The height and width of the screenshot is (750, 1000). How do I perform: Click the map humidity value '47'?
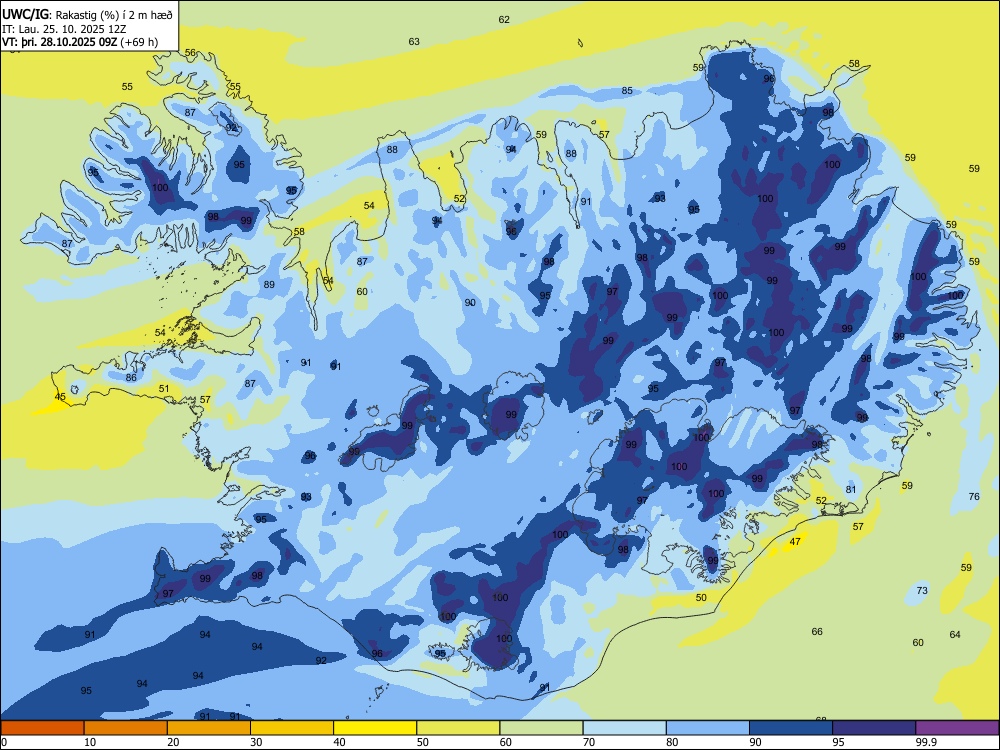tap(795, 541)
